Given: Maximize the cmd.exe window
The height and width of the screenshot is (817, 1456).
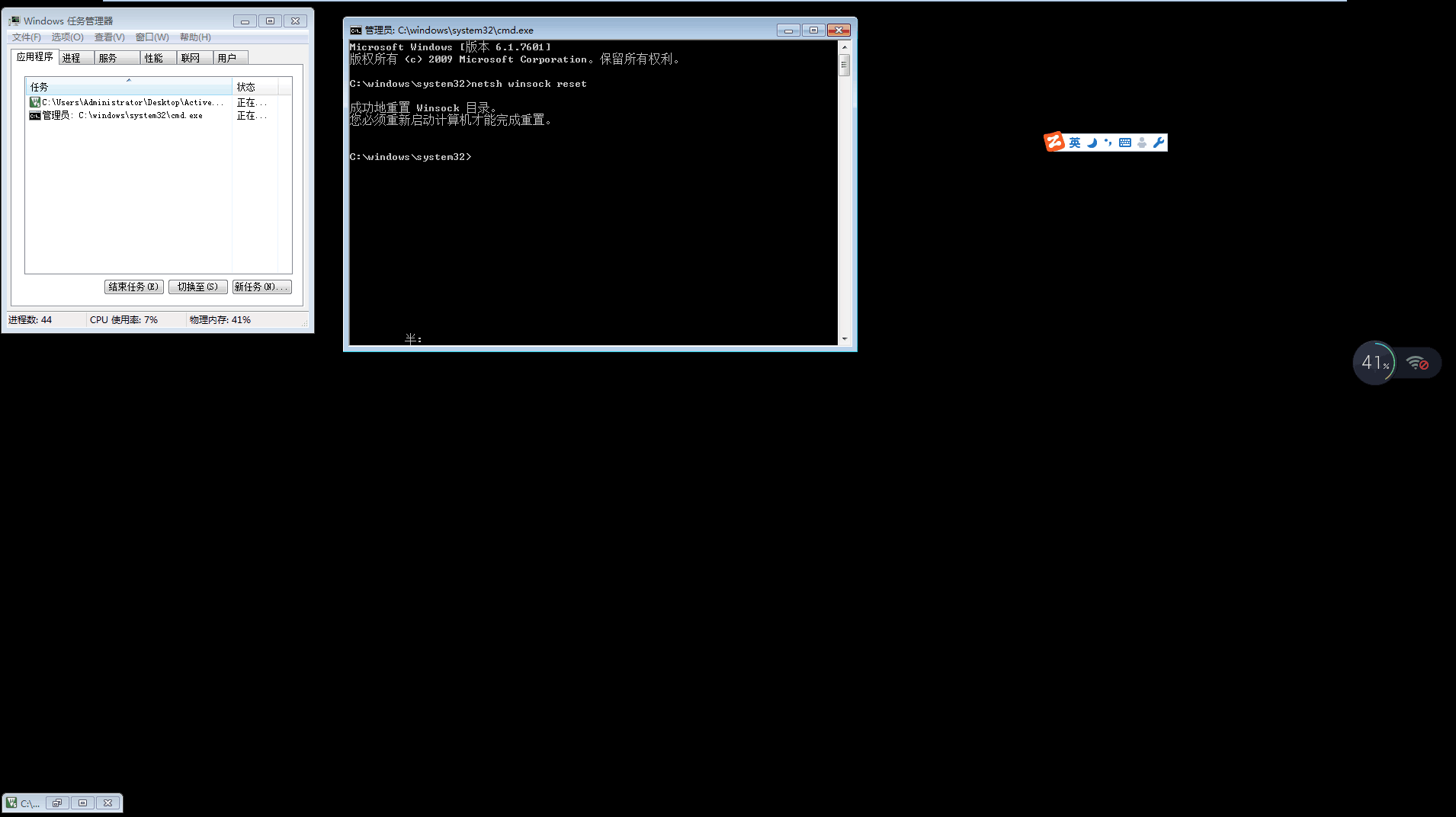Looking at the screenshot, I should coord(813,30).
